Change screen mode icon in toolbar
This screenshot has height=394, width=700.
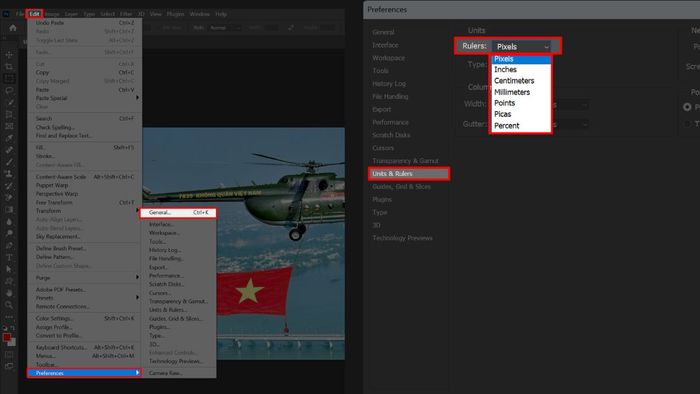coord(9,366)
